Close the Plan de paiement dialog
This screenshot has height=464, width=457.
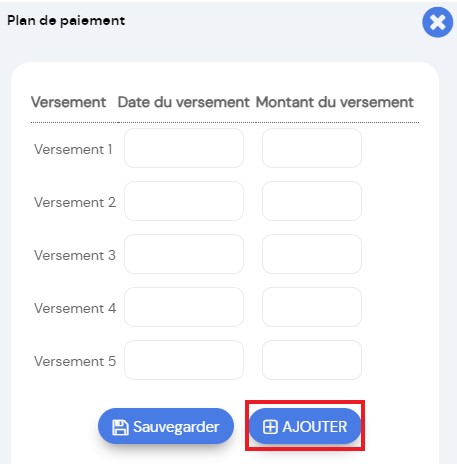[x=437, y=22]
